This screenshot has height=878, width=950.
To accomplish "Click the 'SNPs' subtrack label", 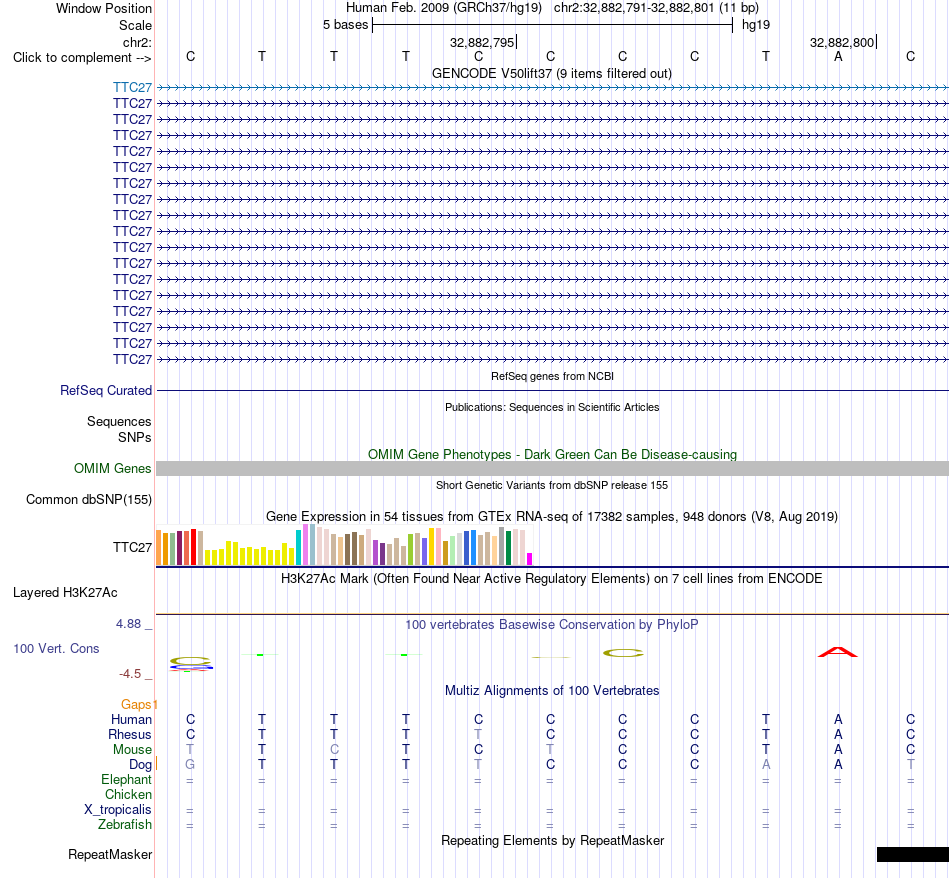I will click(x=135, y=437).
